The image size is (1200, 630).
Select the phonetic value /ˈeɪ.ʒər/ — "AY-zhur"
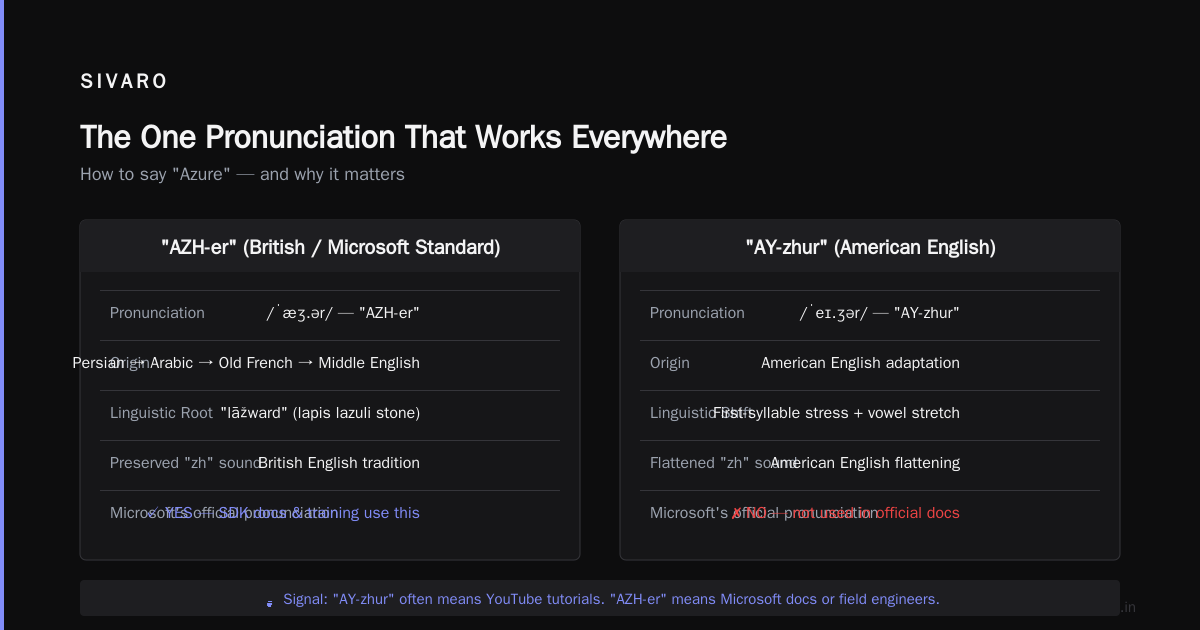coord(879,313)
